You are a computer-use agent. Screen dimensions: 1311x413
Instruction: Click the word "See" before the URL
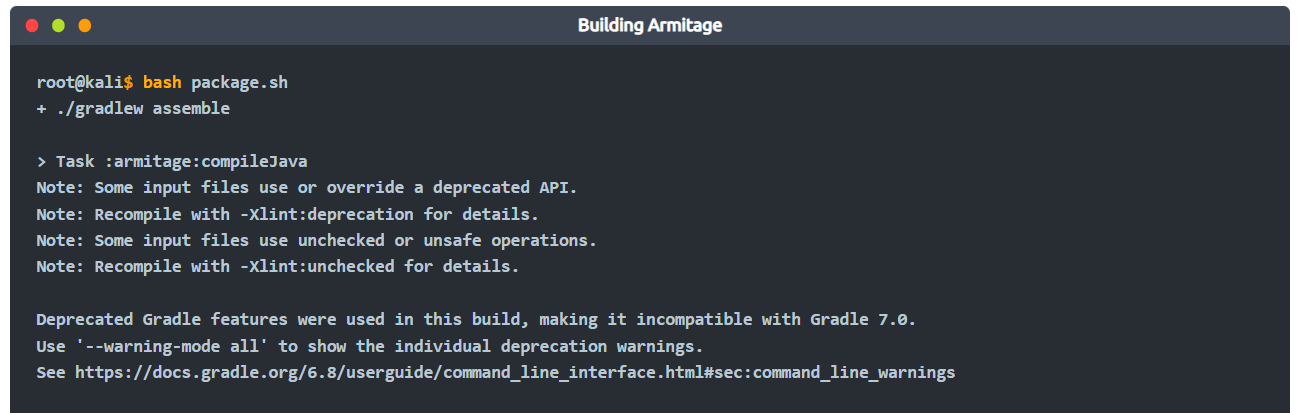coord(51,373)
